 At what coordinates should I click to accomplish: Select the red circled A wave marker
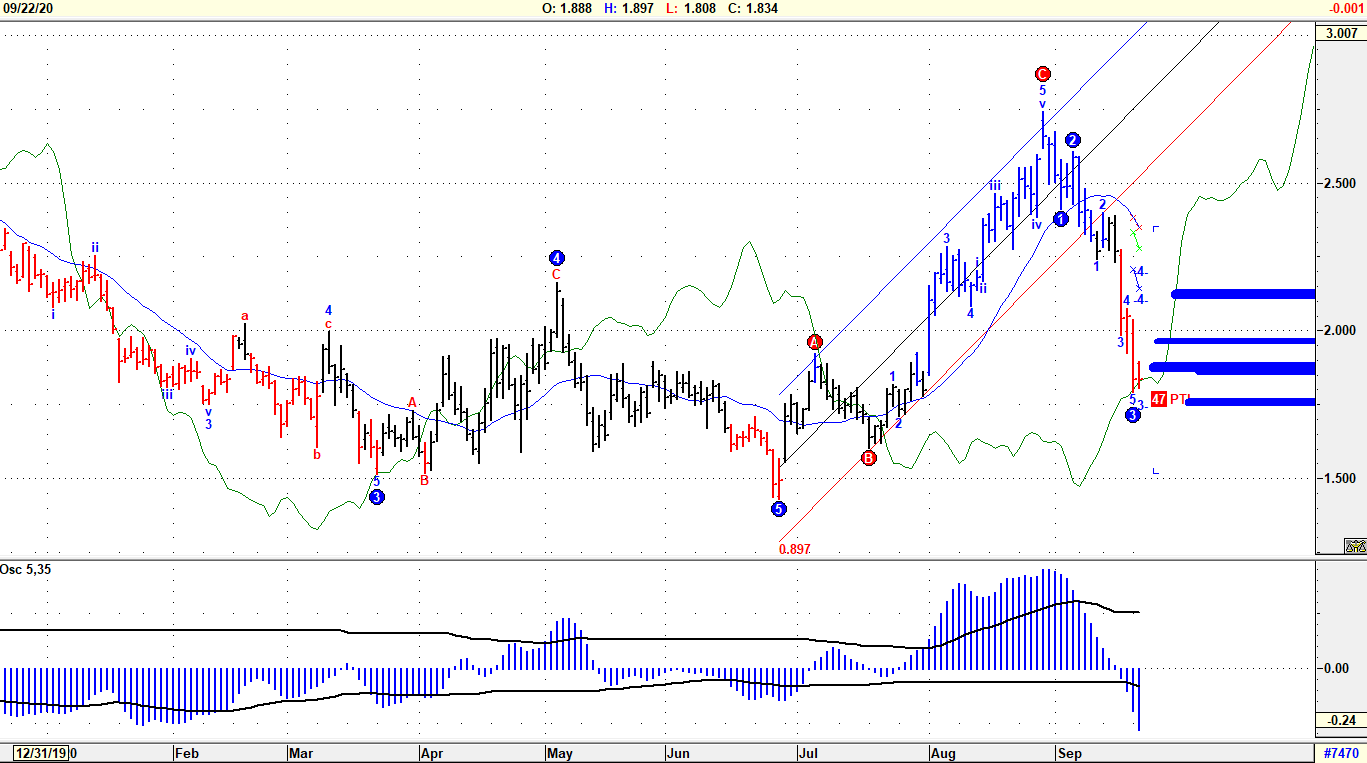click(814, 342)
